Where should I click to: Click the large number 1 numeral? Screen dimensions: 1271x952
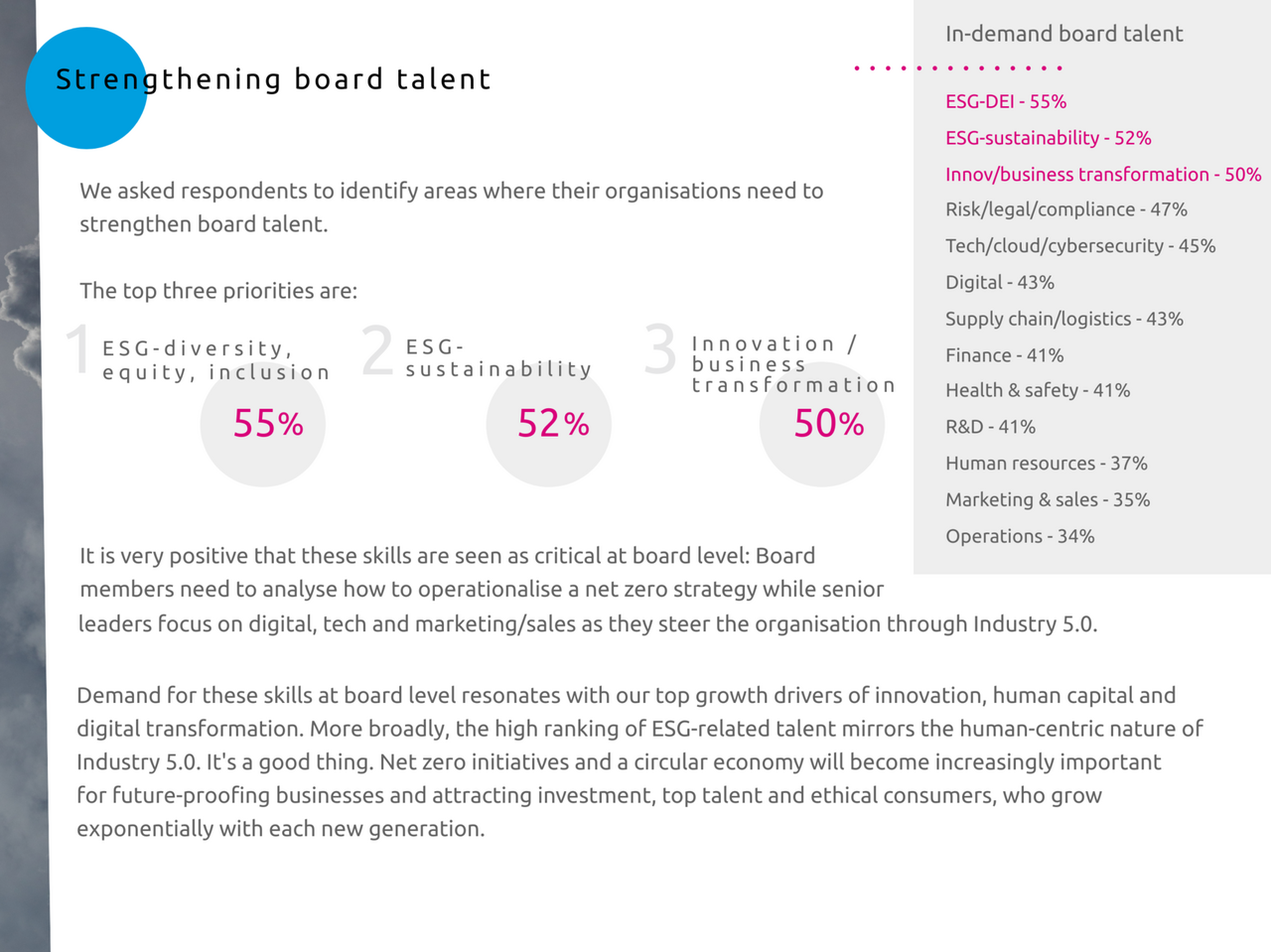click(x=77, y=350)
